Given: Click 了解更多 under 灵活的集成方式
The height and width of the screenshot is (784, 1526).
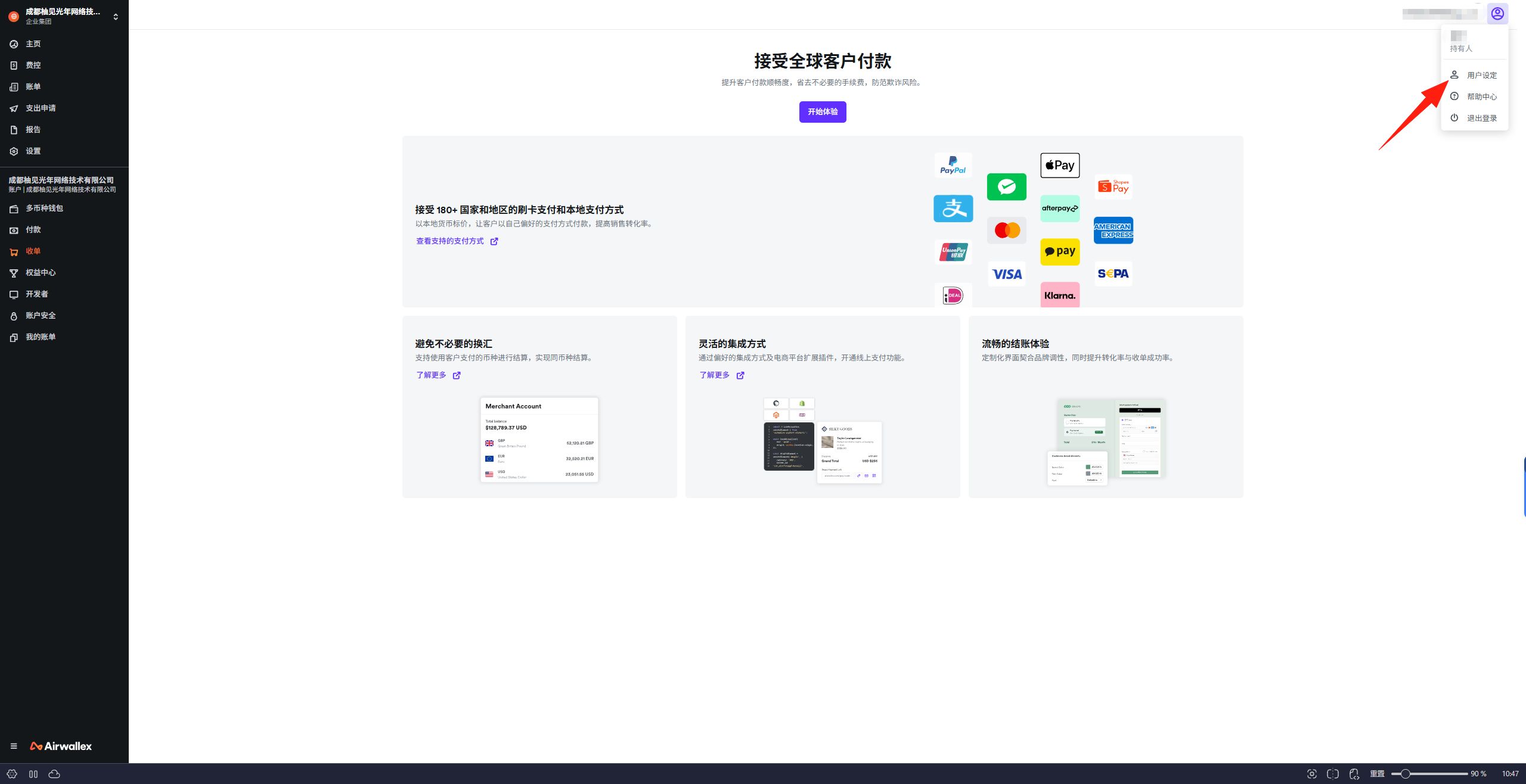Looking at the screenshot, I should click(x=721, y=375).
